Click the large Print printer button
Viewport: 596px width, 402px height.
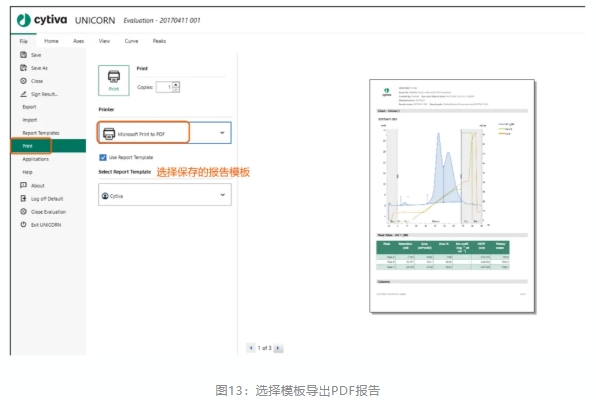(x=114, y=80)
